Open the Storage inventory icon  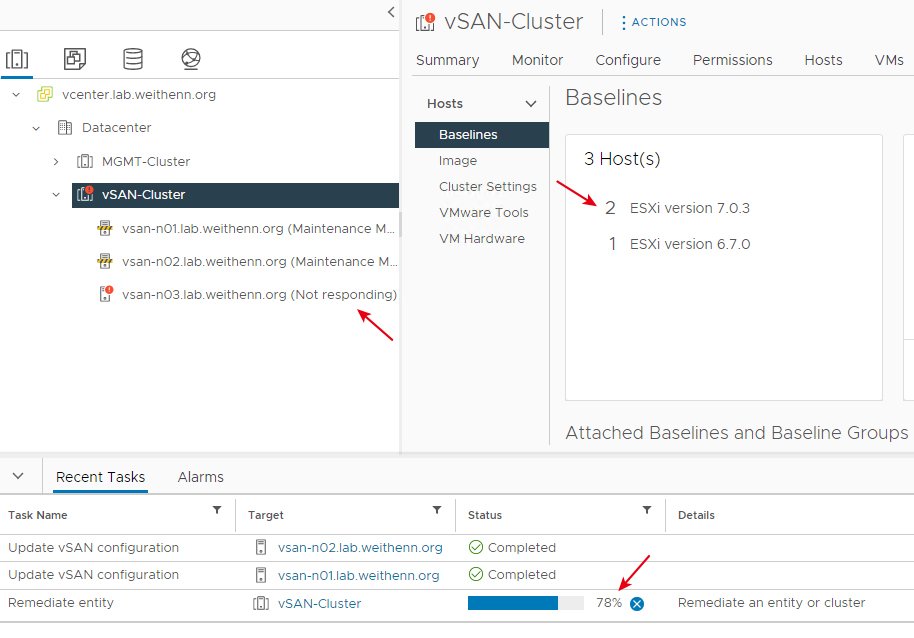pyautogui.click(x=133, y=59)
